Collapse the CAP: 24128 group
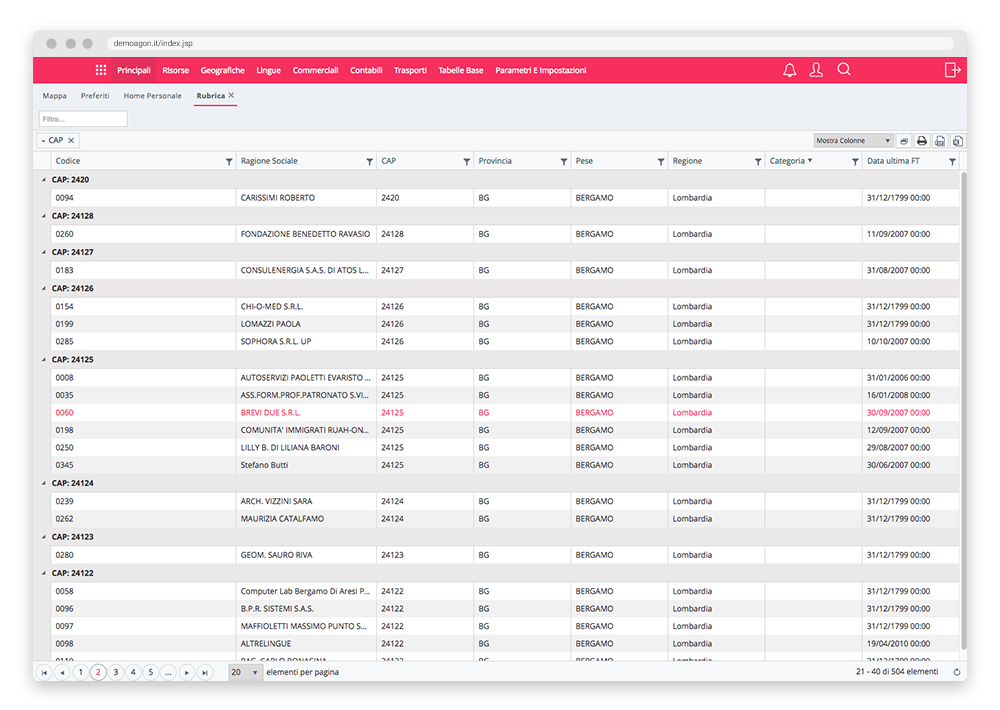Screen dimensions: 1000x710 [x=43, y=216]
